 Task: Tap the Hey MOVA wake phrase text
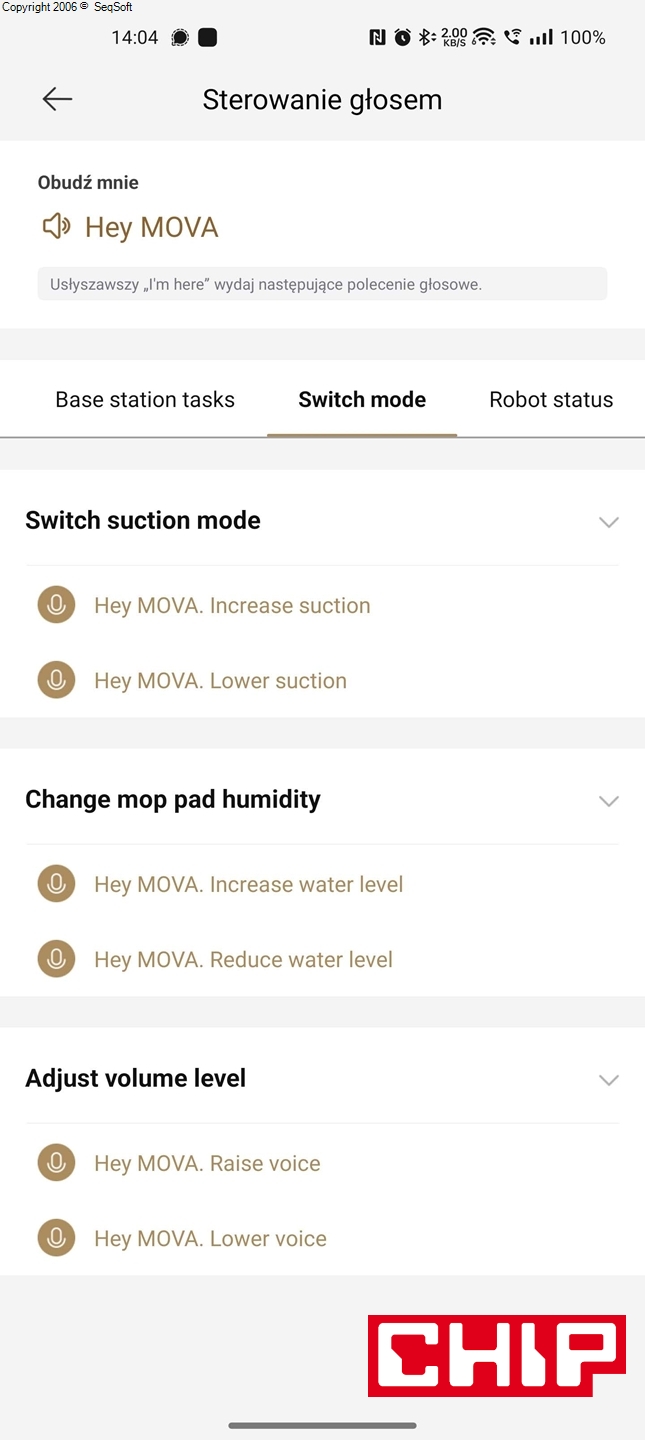coord(152,228)
